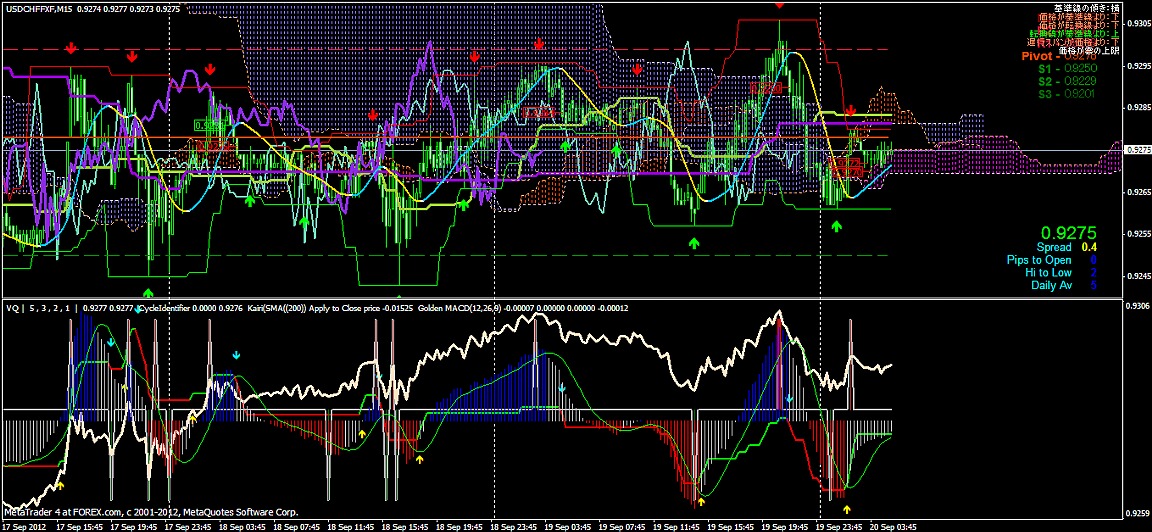The width and height of the screenshot is (1152, 532).
Task: Click the leftmost yellow up arrow in the indicator window
Action: tap(59, 485)
